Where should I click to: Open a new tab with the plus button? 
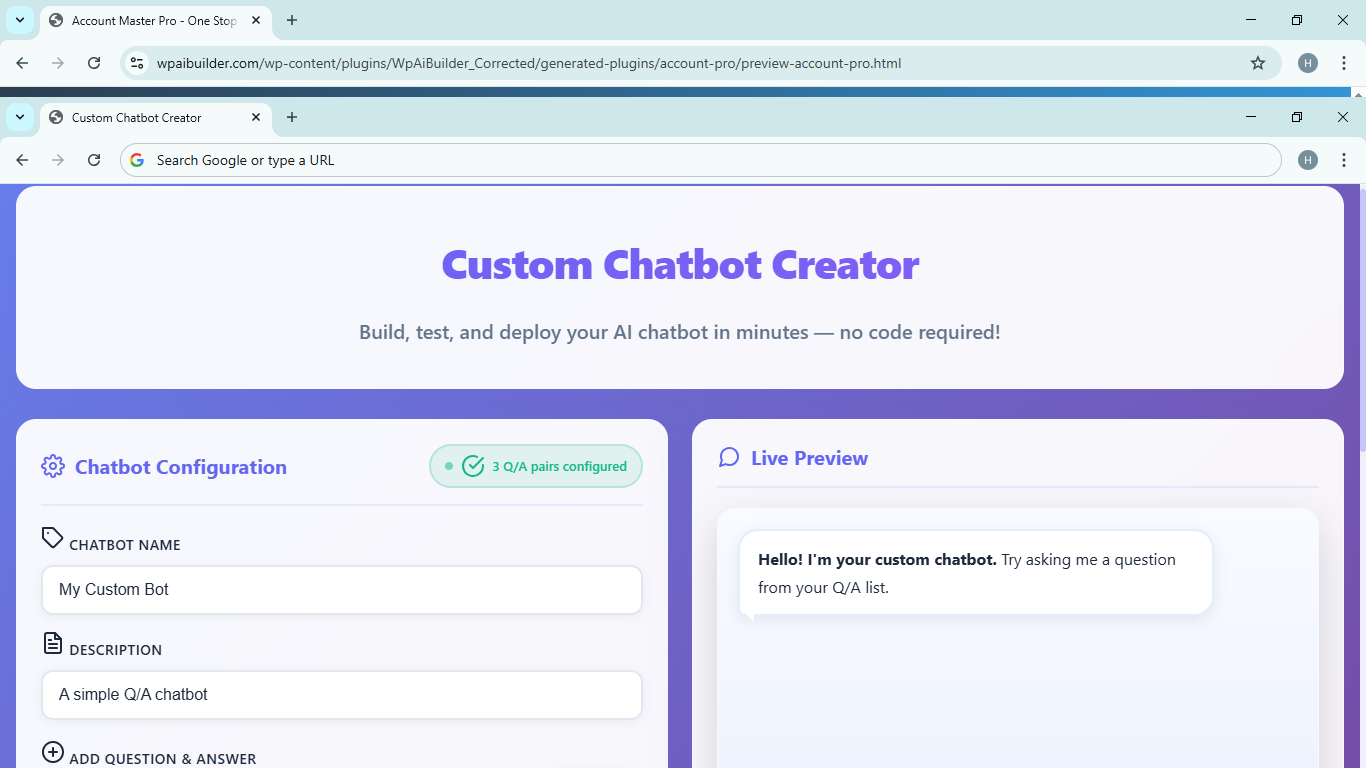(291, 117)
